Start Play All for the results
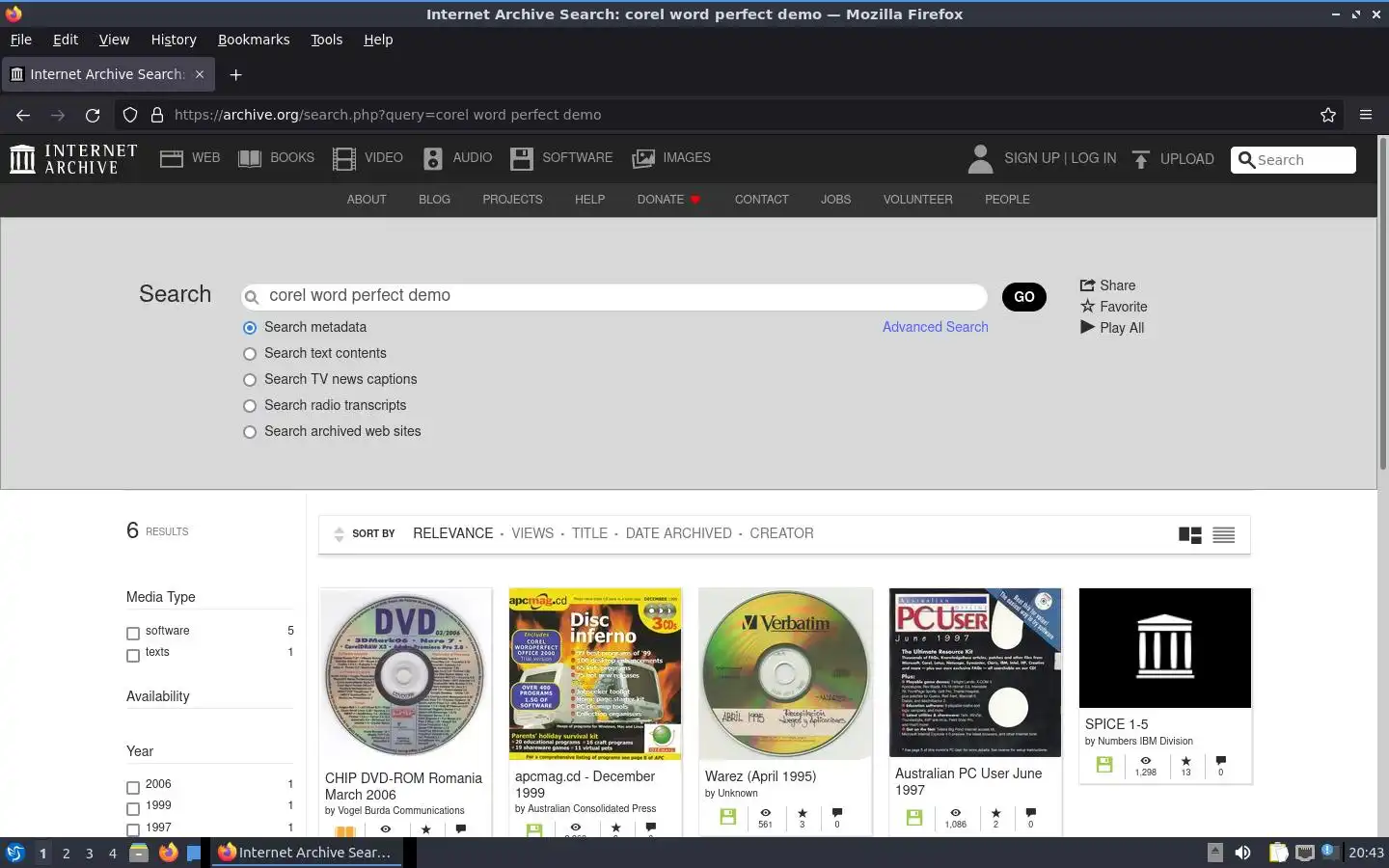This screenshot has width=1389, height=868. click(1112, 328)
